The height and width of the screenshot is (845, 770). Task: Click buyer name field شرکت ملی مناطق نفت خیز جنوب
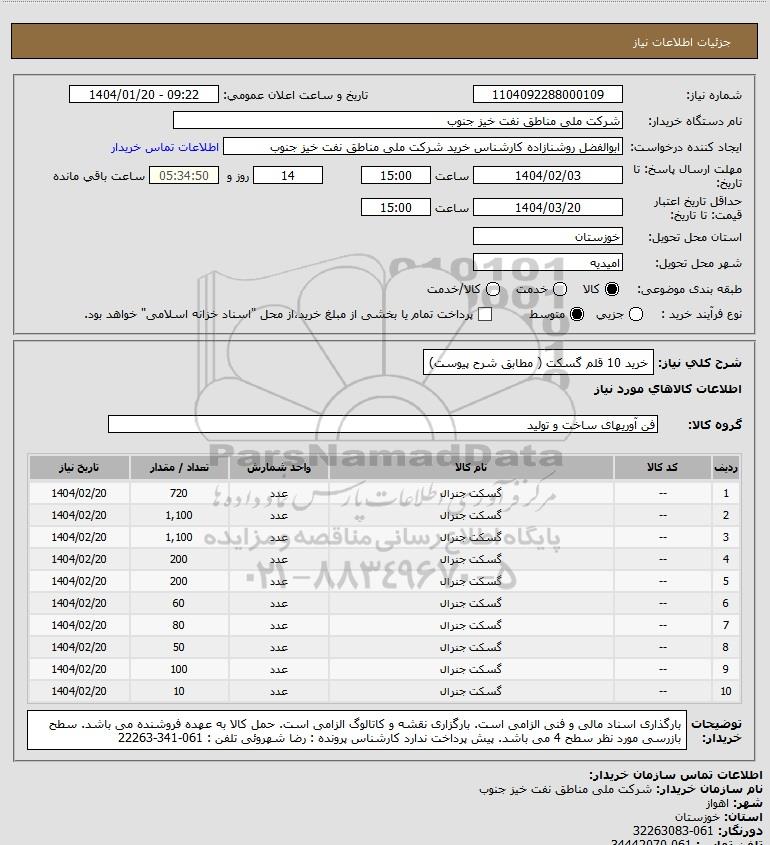[x=398, y=121]
